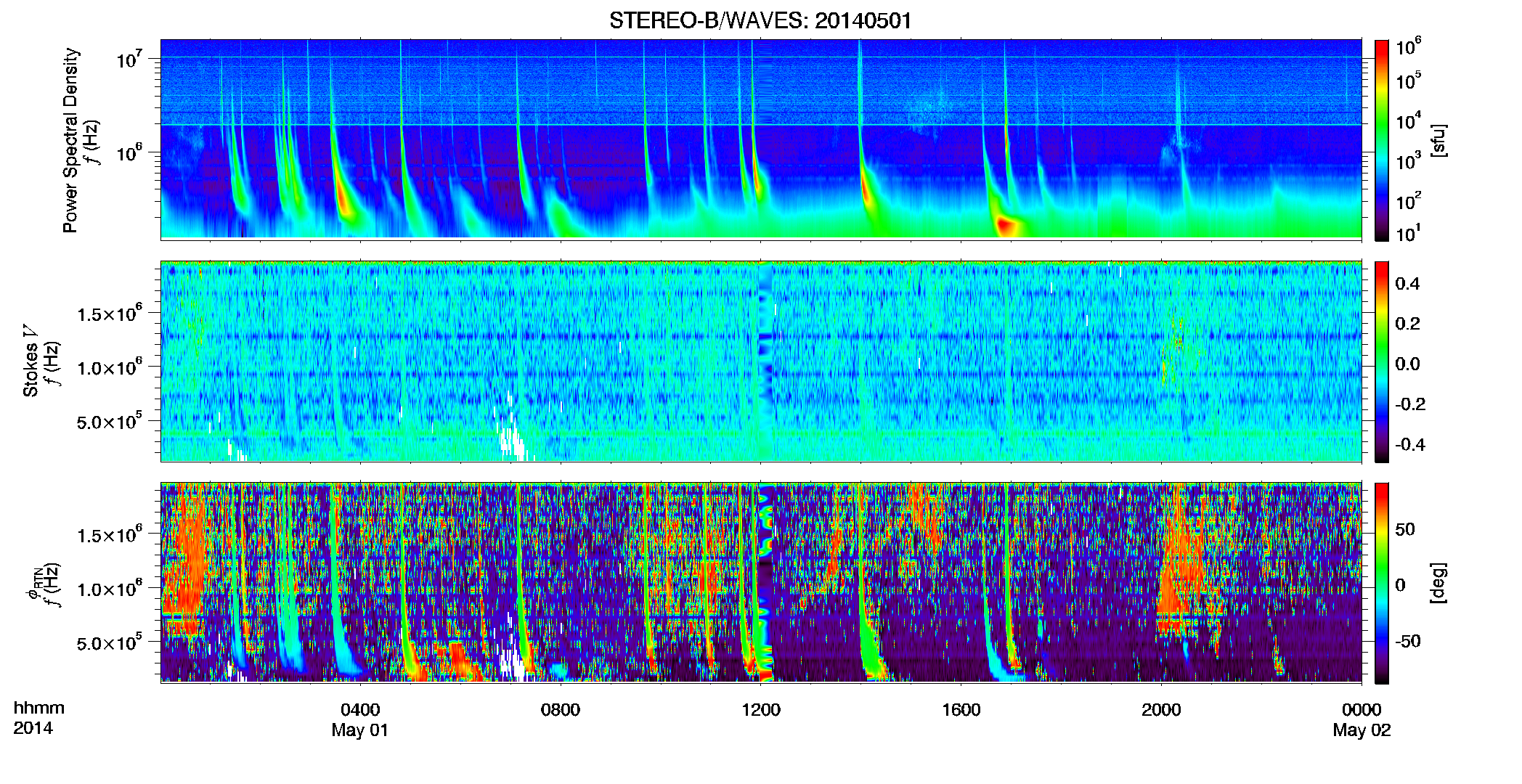Click the hhmm axis format label
This screenshot has width=1522, height=784.
click(x=39, y=708)
